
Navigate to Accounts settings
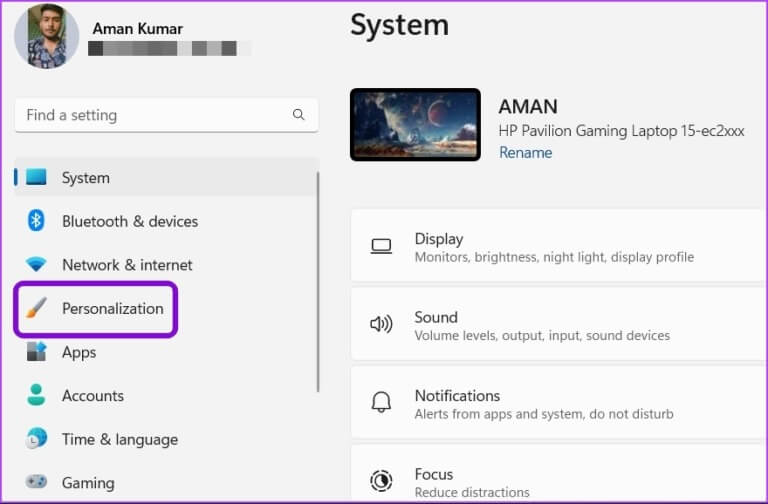167,395
